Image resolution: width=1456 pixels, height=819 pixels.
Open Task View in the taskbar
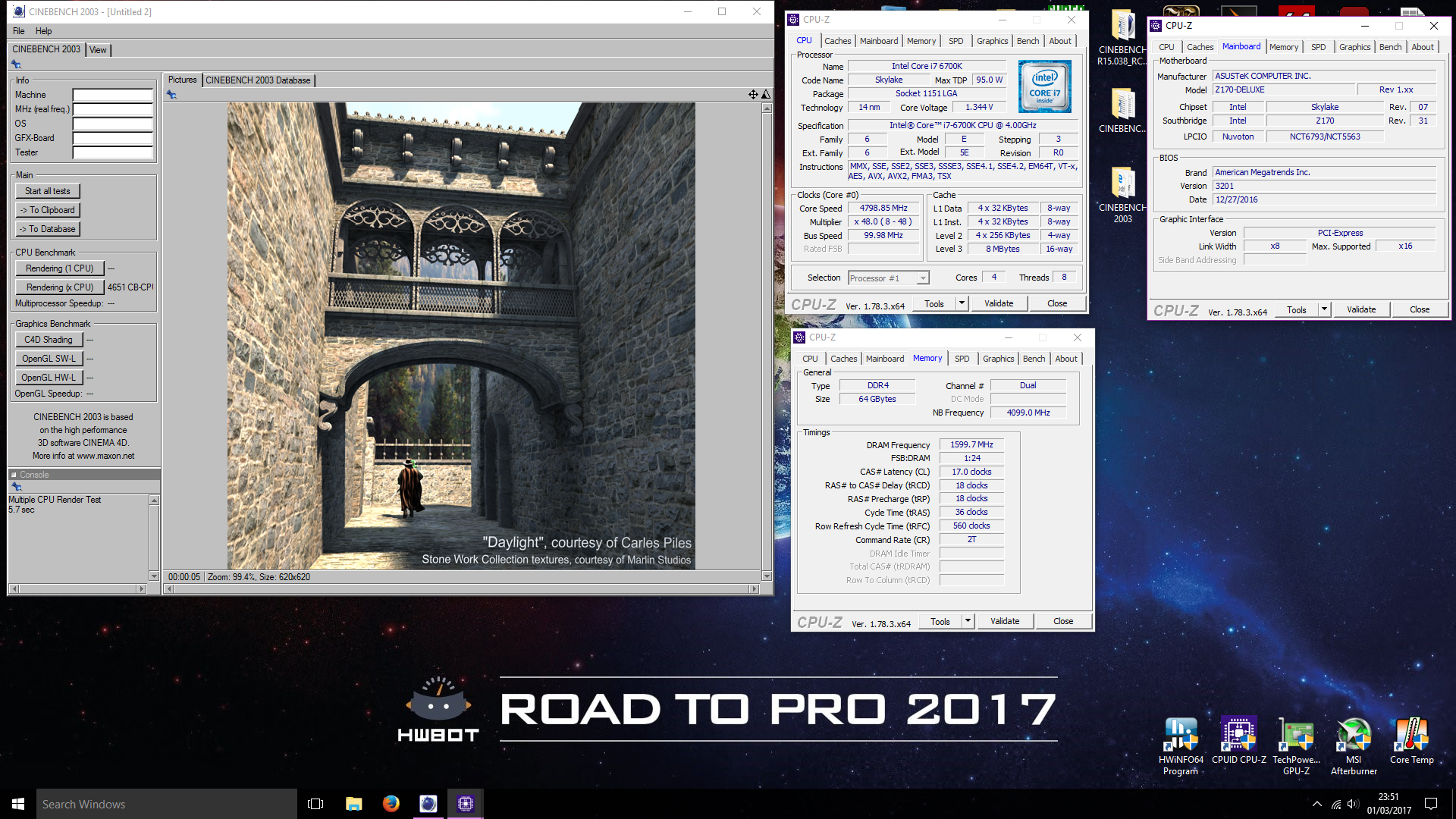pos(315,804)
